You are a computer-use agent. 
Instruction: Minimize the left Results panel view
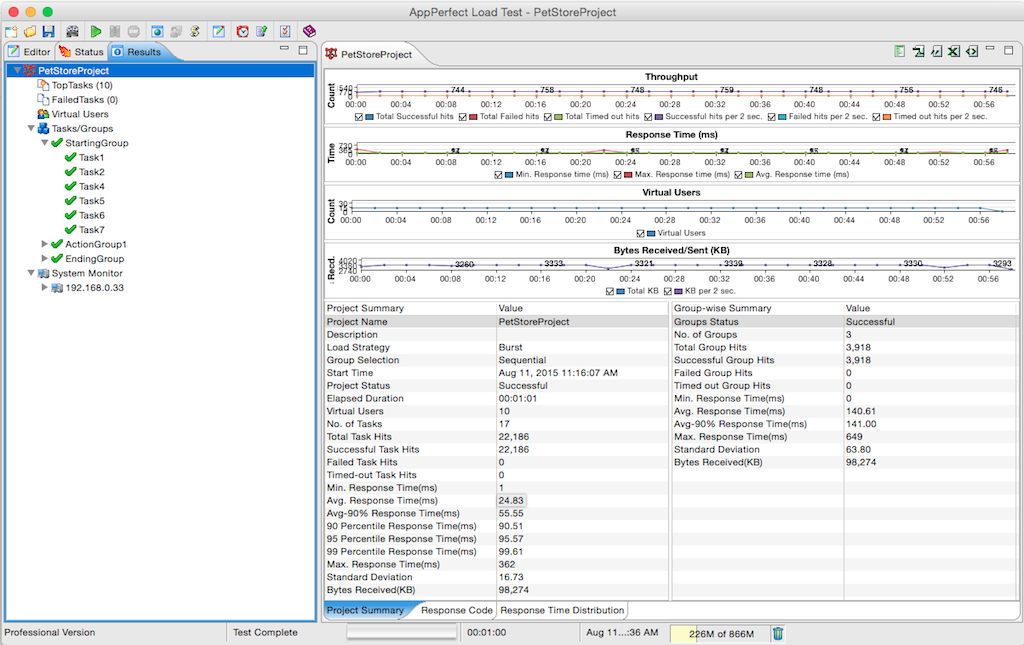point(284,48)
